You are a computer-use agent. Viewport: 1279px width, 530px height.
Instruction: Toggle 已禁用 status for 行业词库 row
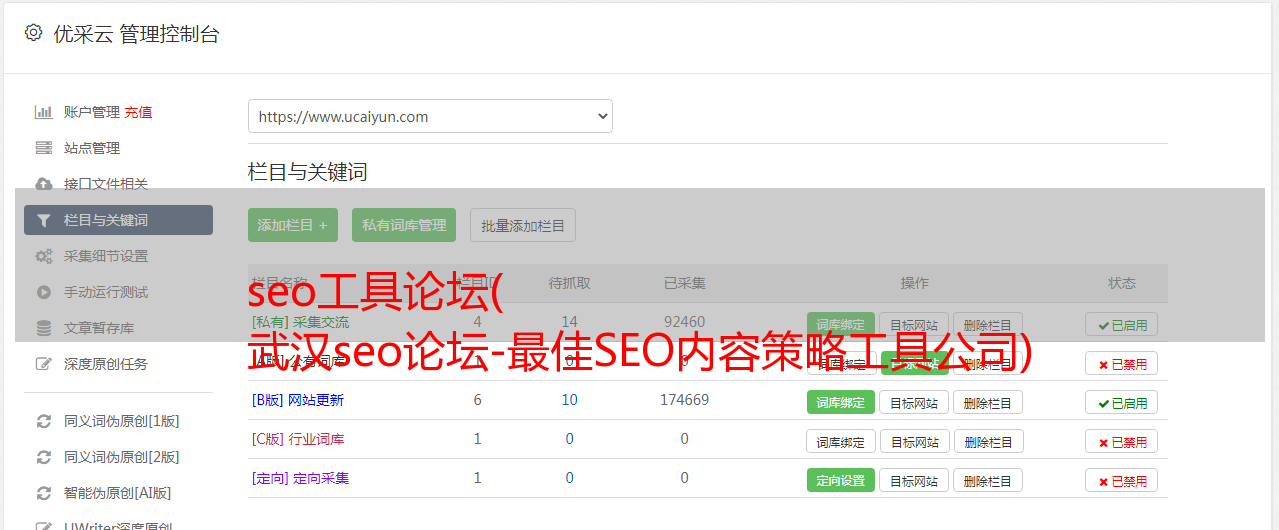click(1122, 442)
